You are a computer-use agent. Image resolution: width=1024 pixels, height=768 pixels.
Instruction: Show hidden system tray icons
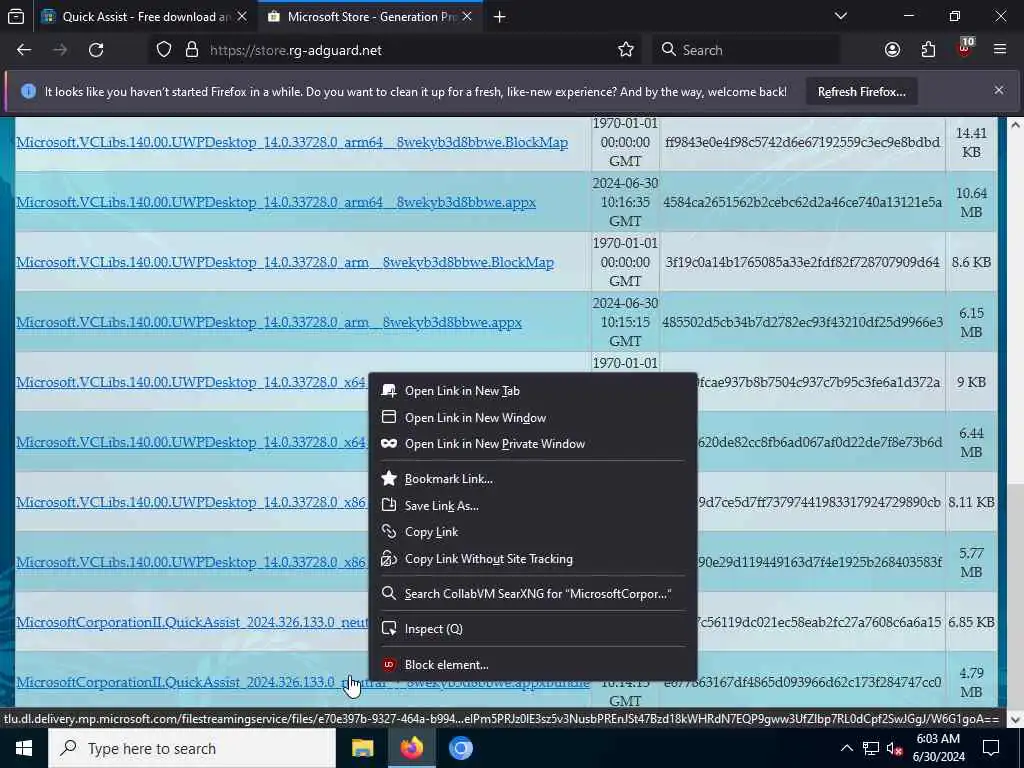point(846,748)
